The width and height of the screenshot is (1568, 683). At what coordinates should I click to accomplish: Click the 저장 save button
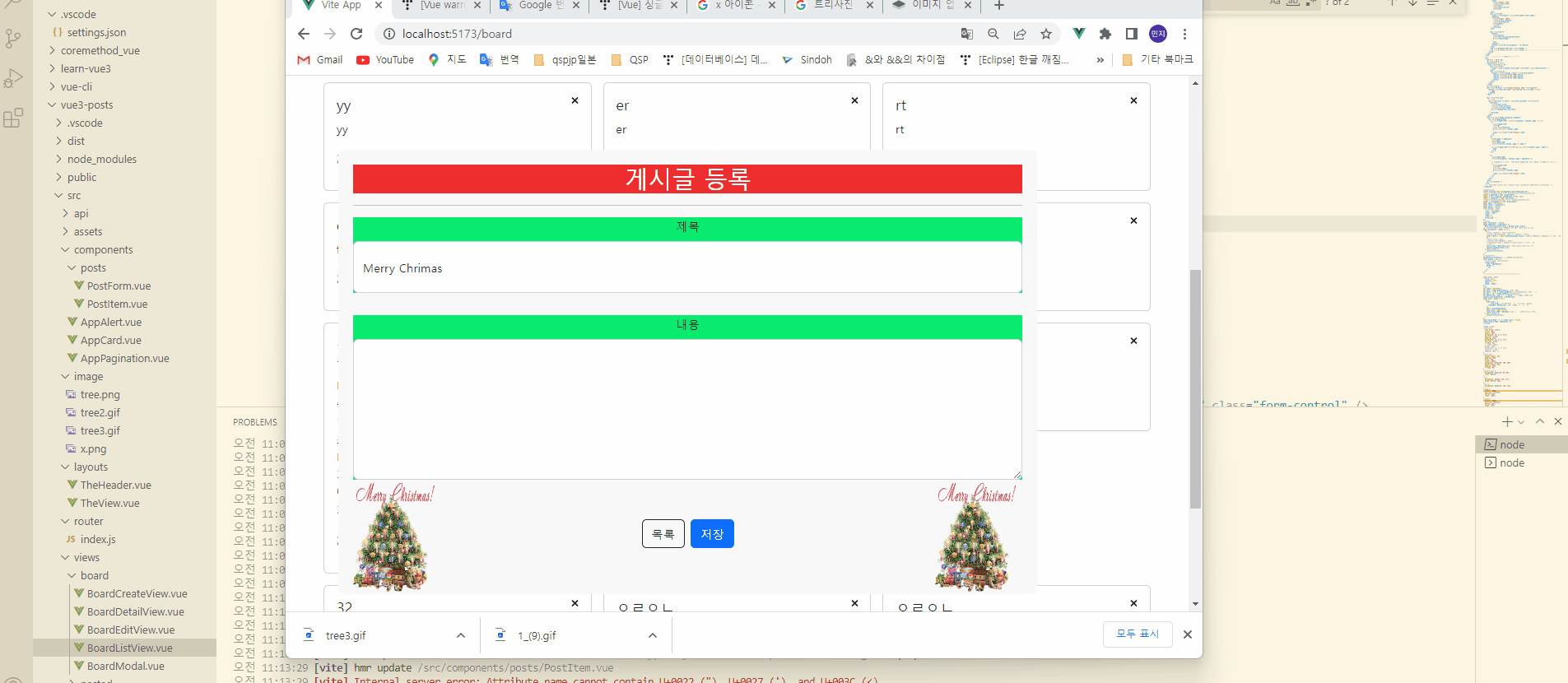point(712,534)
